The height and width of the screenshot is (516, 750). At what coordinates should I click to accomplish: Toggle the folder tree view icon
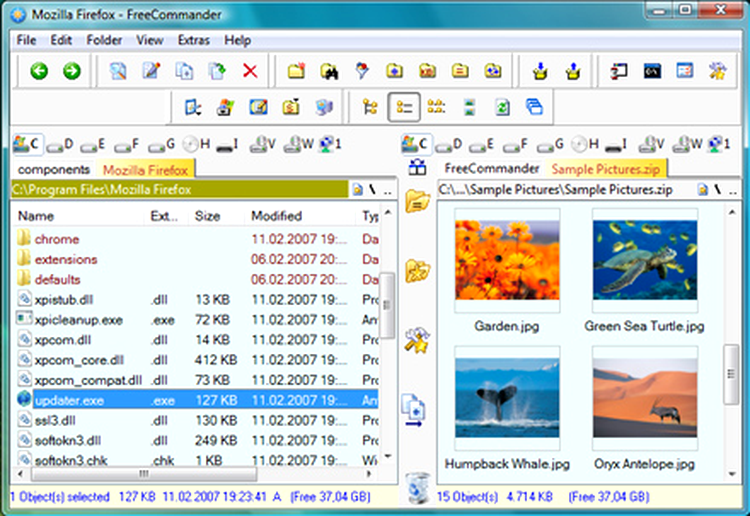[370, 107]
